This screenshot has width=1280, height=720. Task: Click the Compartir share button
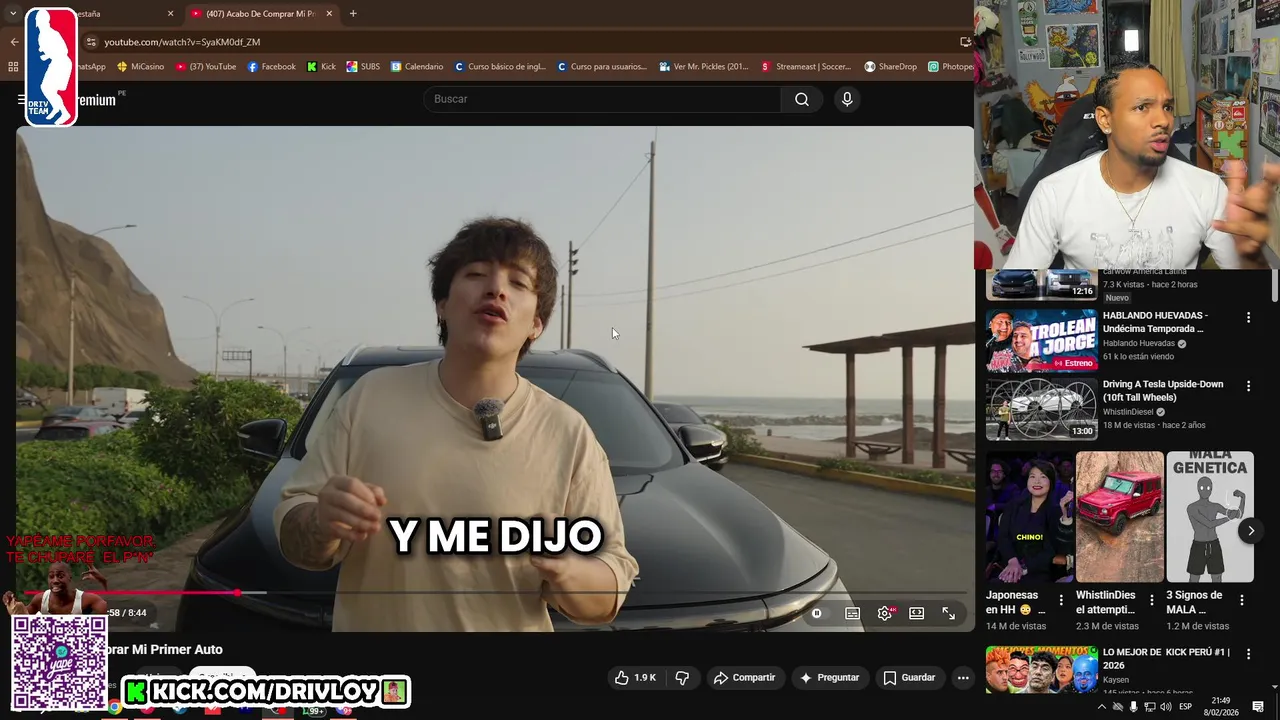point(744,678)
